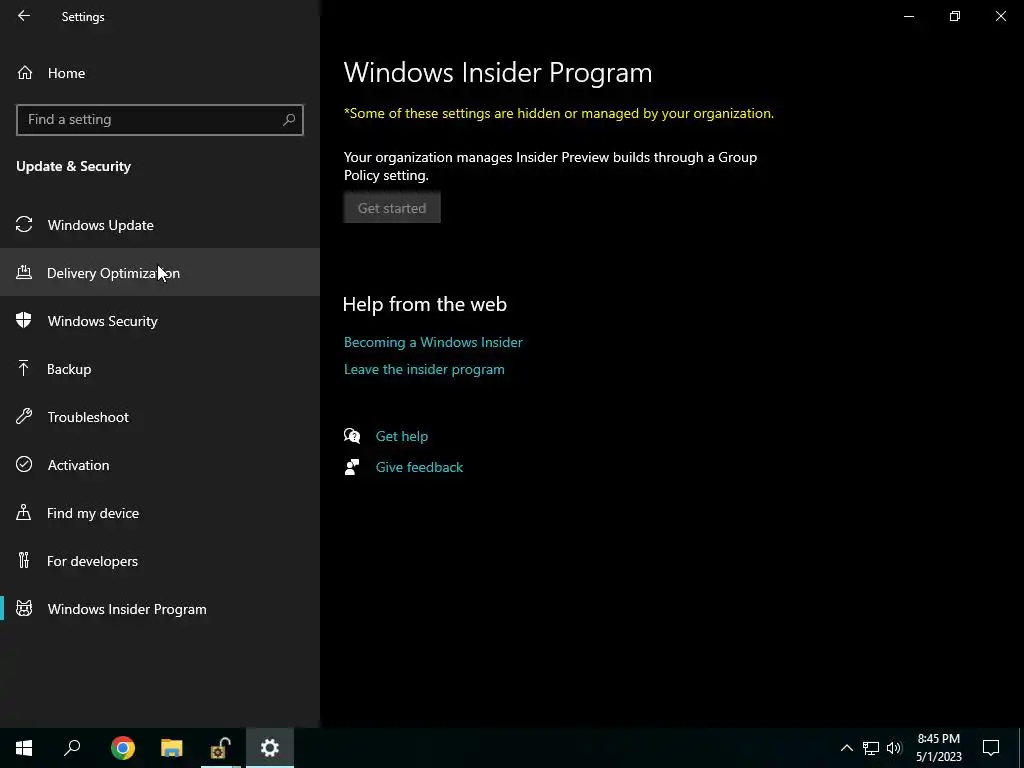
Task: Click the Update & Security heading
Action: (x=73, y=166)
